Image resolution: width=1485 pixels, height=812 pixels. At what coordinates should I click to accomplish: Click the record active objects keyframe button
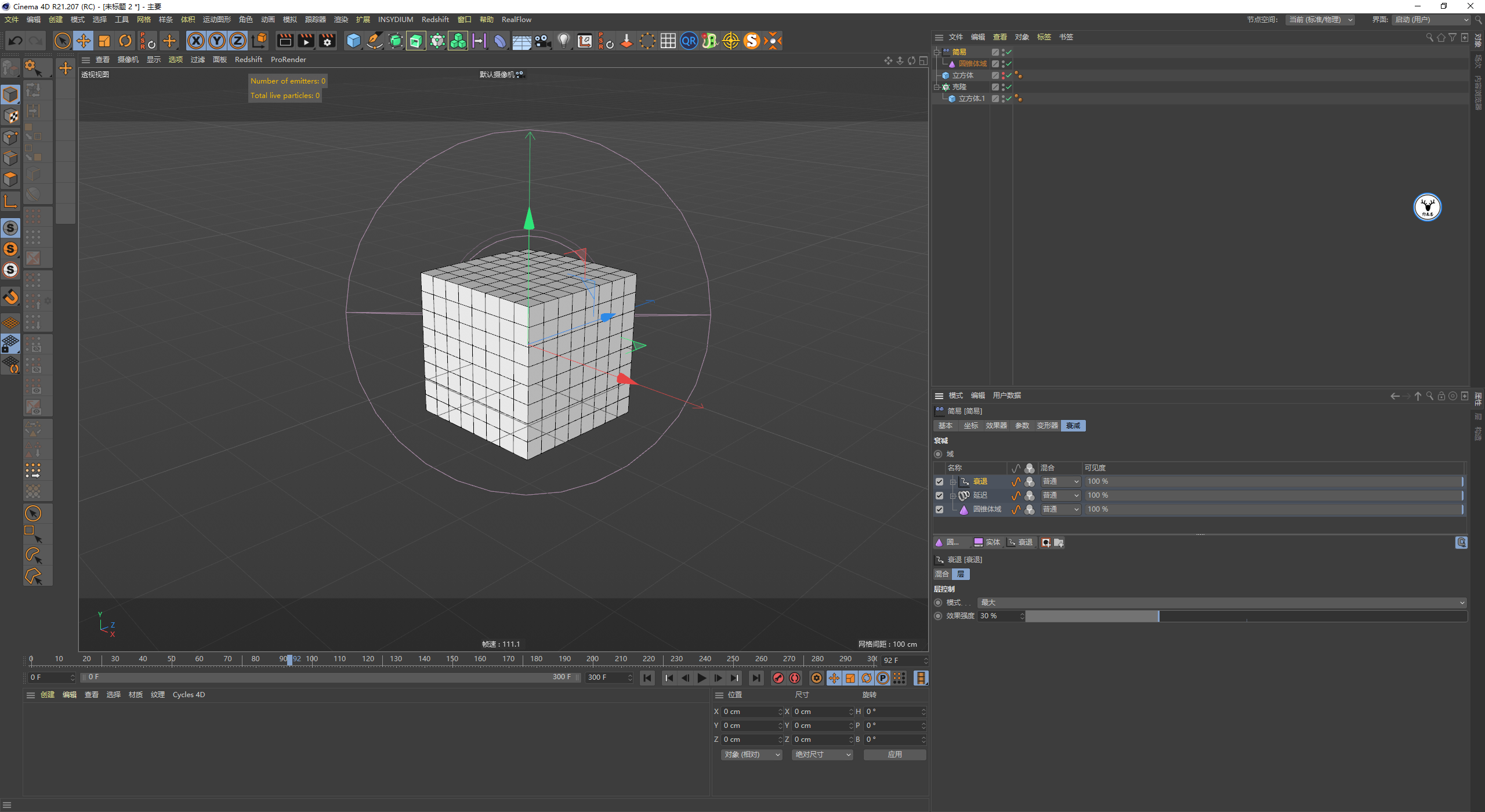pos(778,678)
